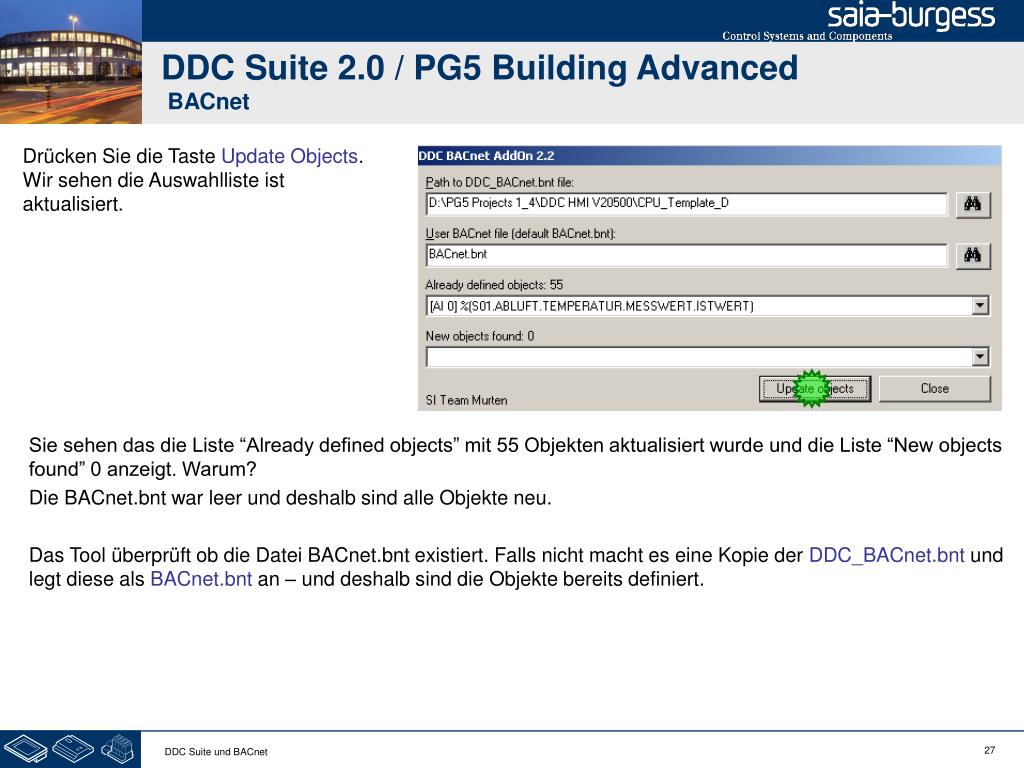Click the Path to DDC_BACnet.bnt file field
Image resolution: width=1024 pixels, height=768 pixels.
(686, 203)
